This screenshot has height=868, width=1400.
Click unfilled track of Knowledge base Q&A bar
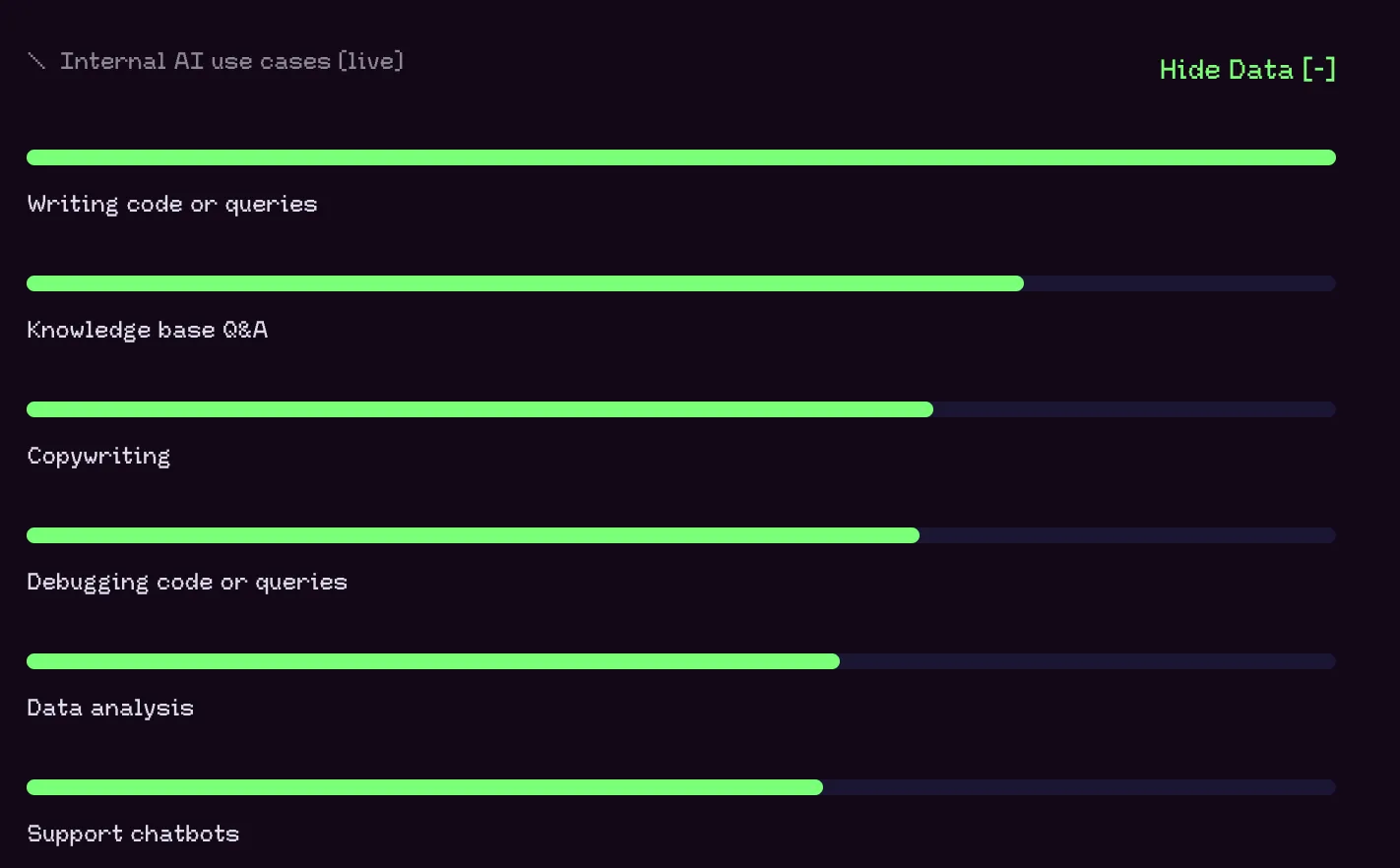1179,283
